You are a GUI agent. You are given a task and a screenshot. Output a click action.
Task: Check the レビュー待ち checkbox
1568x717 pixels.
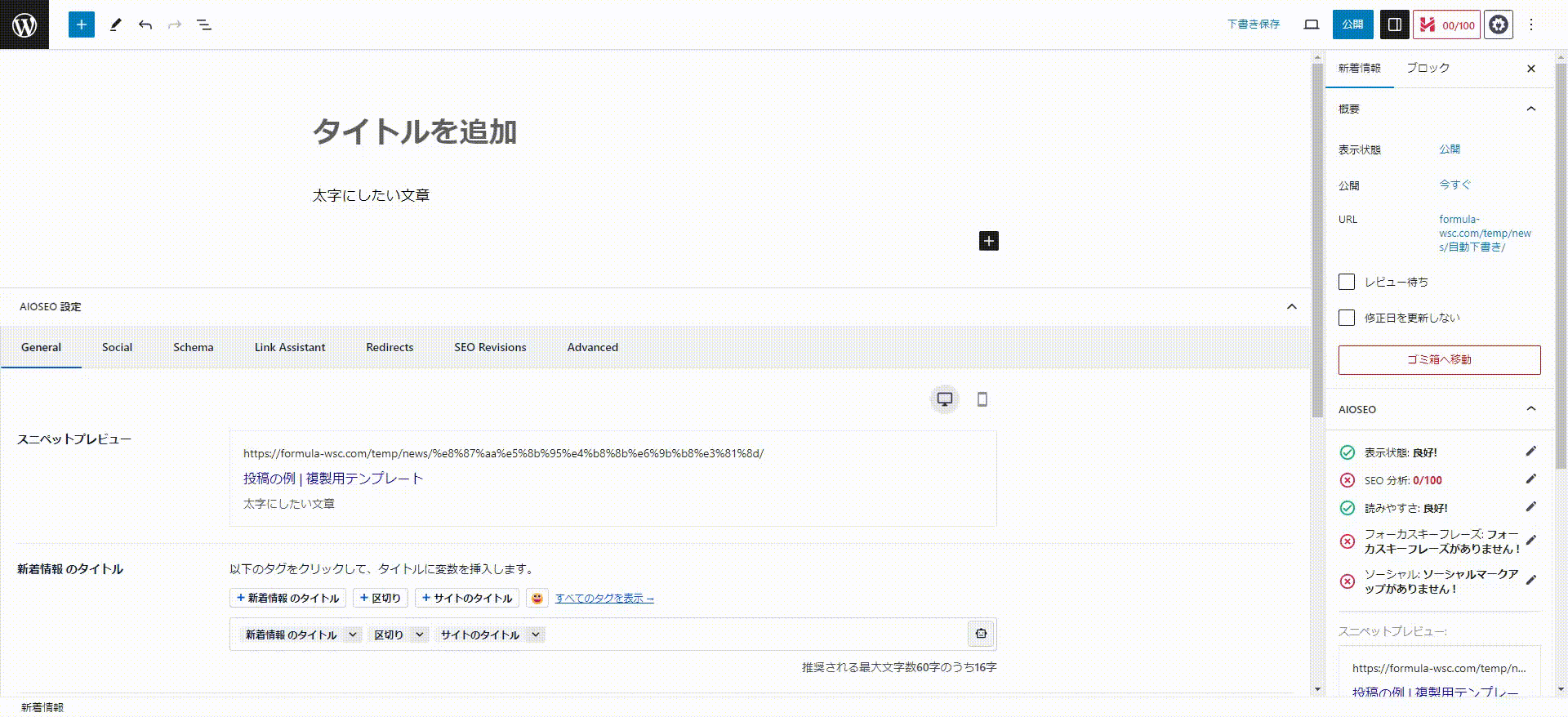click(x=1347, y=282)
